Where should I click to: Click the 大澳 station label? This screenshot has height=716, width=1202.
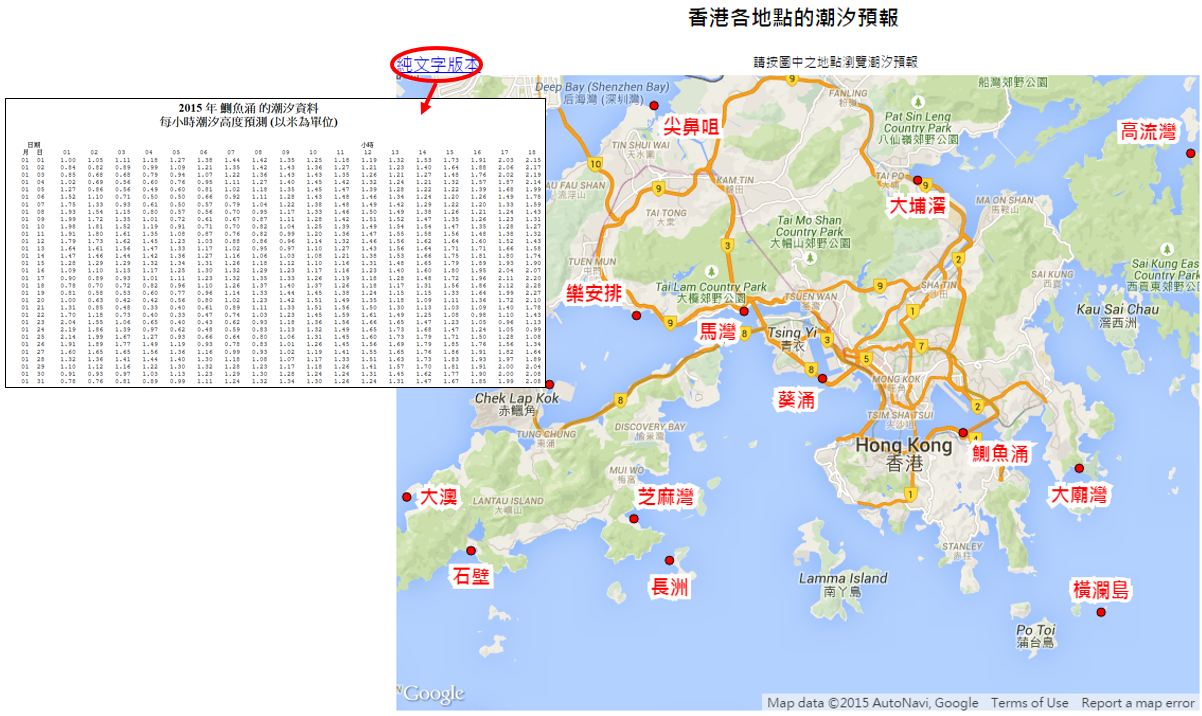[439, 496]
